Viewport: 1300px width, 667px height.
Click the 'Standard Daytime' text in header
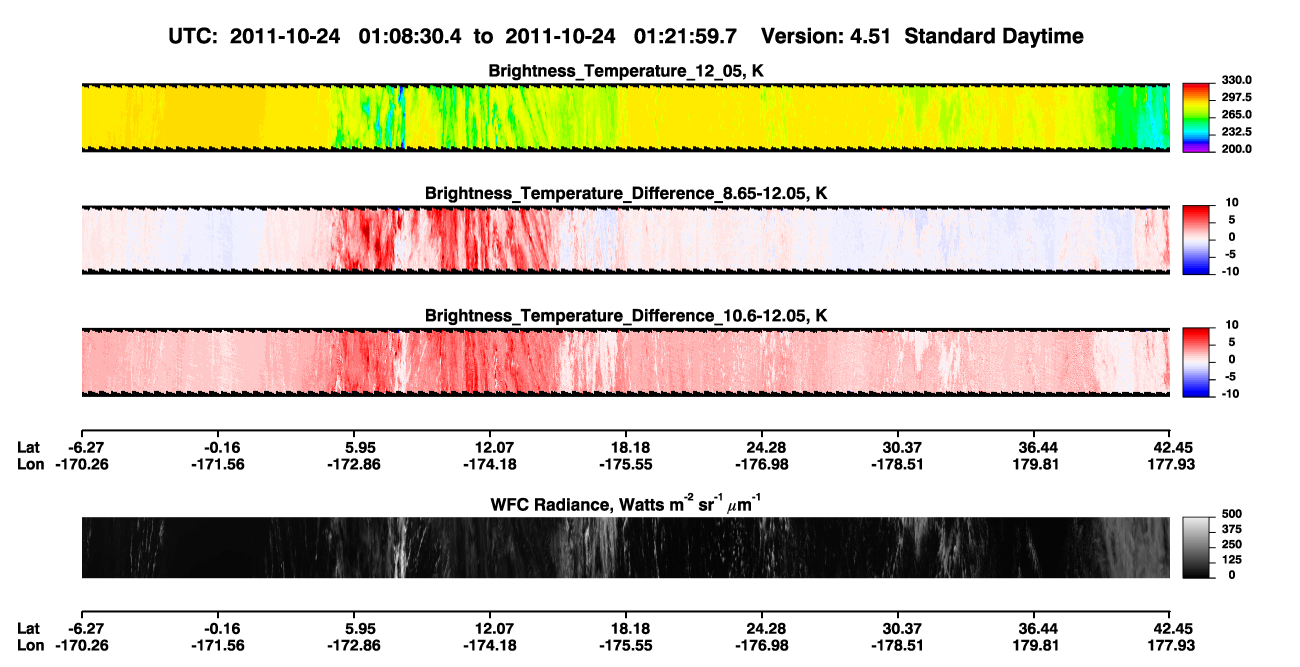(x=994, y=36)
